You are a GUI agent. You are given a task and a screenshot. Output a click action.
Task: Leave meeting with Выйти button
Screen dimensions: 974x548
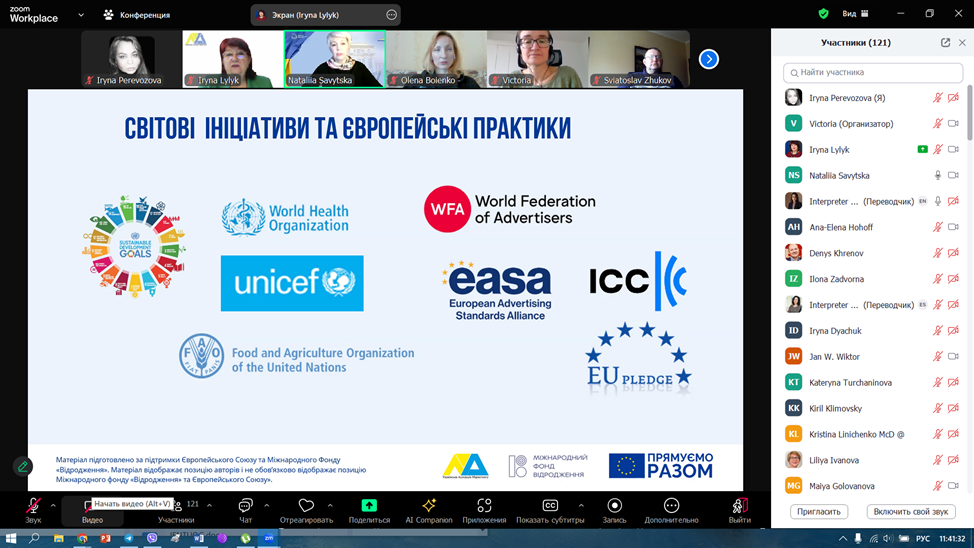739,511
